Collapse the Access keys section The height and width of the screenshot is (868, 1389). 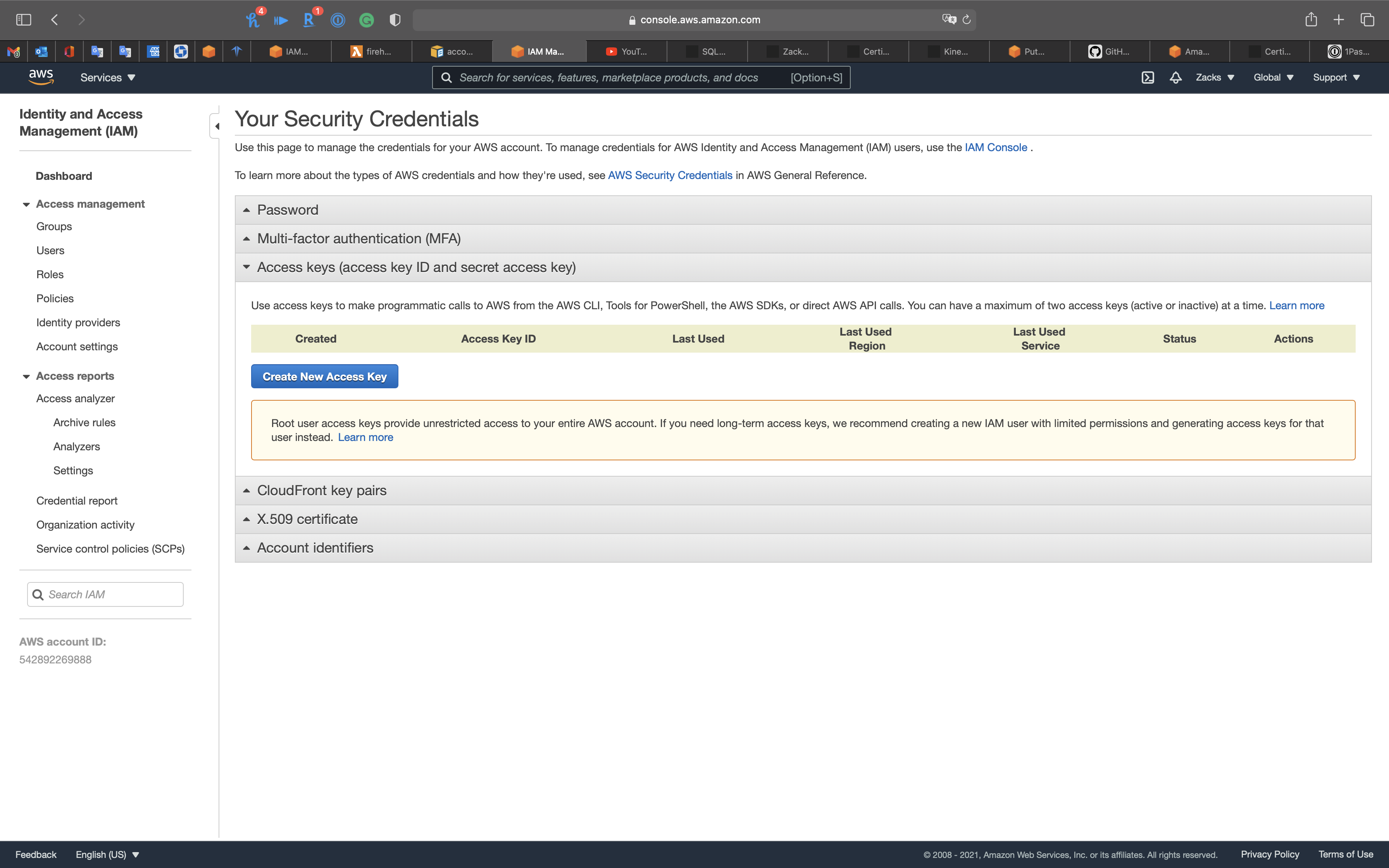click(415, 267)
